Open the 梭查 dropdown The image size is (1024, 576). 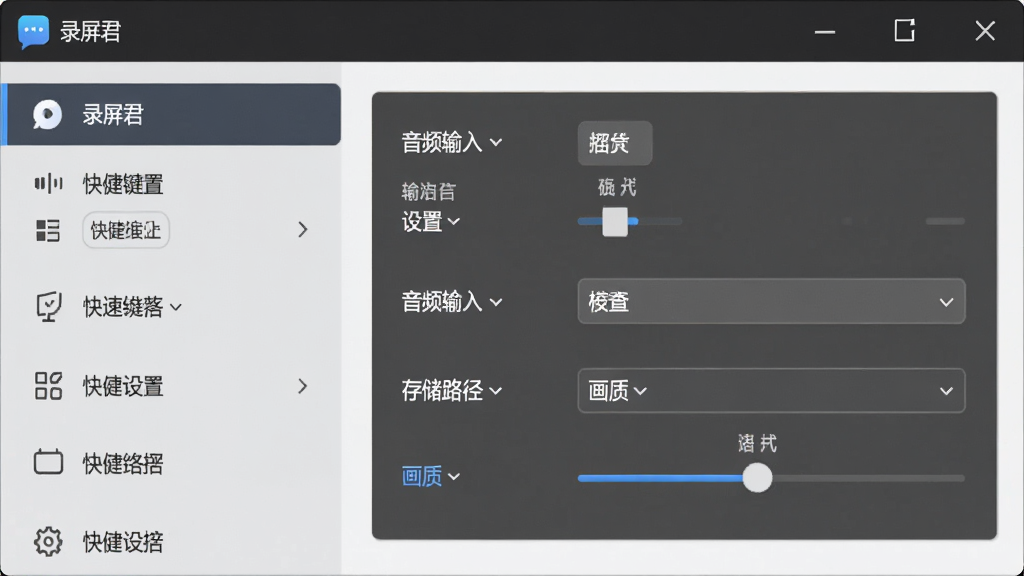771,302
